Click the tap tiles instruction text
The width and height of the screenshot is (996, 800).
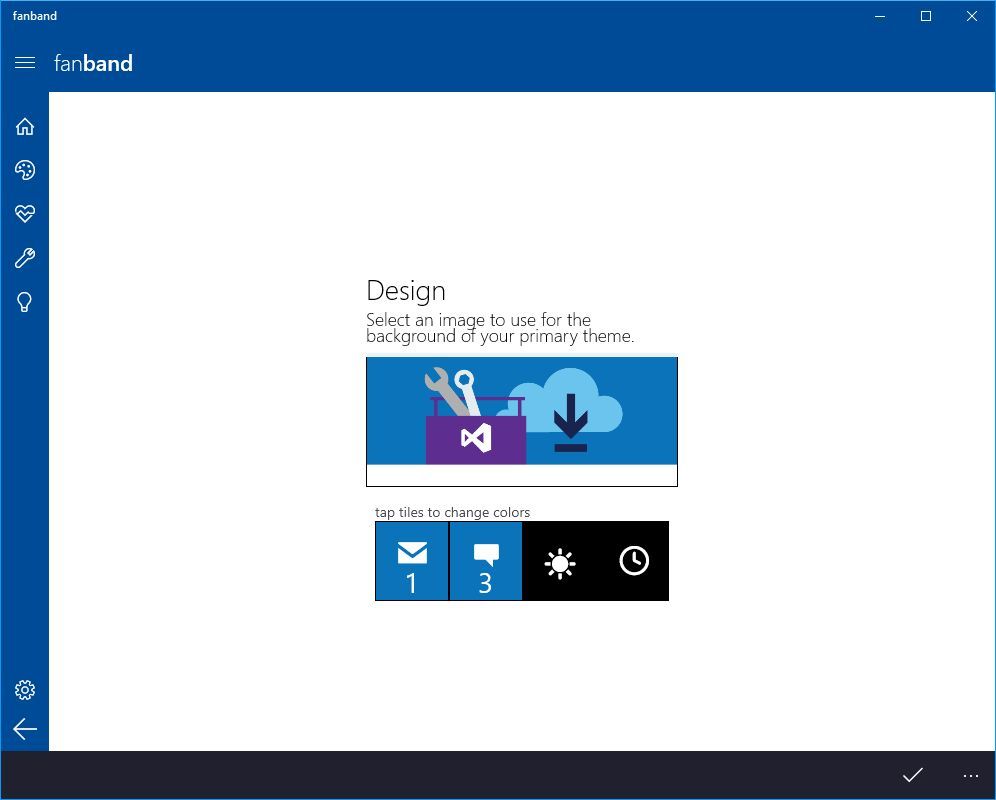click(x=451, y=512)
